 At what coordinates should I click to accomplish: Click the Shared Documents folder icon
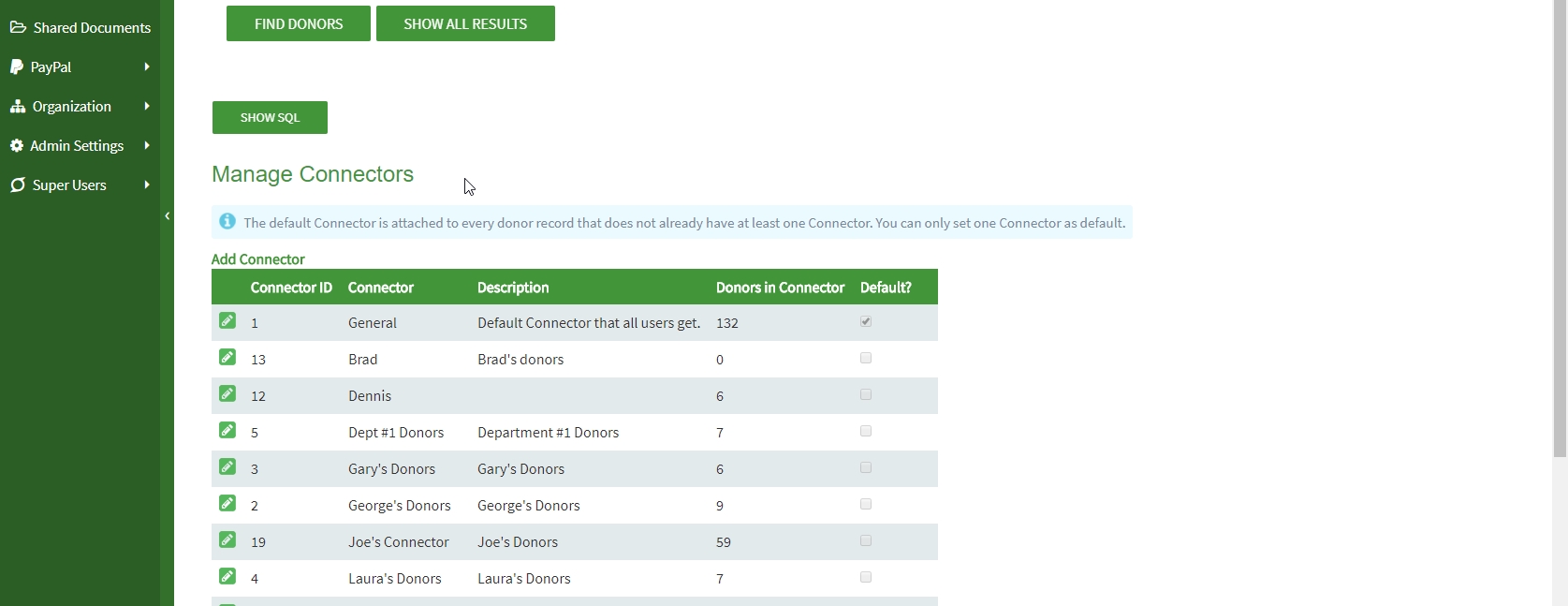18,27
